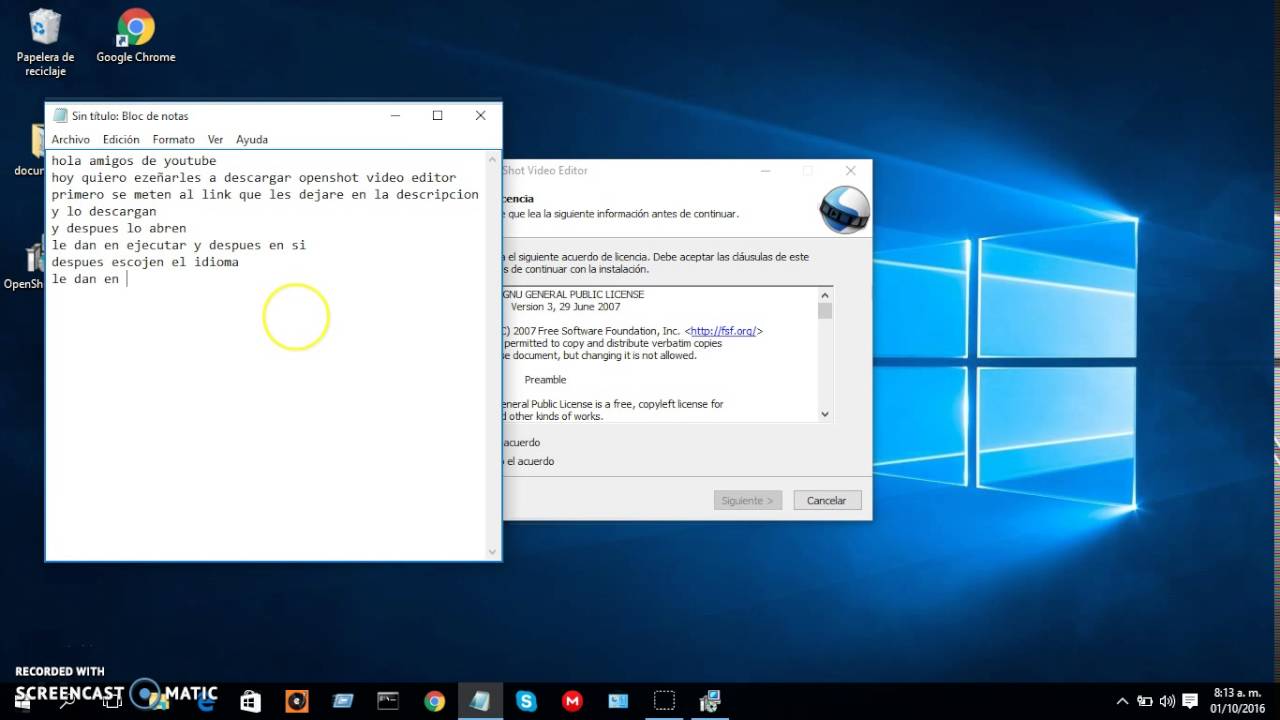Click the line "le dan en ejecutar y despues en si"

179,245
